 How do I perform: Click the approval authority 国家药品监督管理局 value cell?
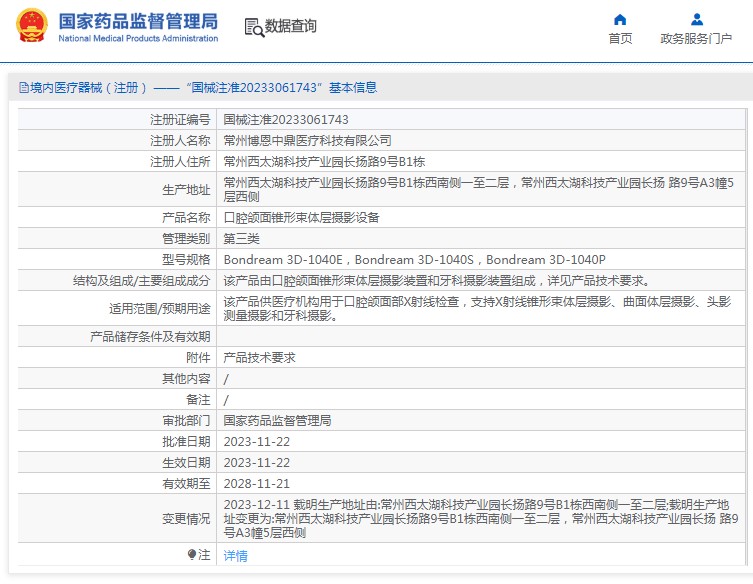coord(277,420)
